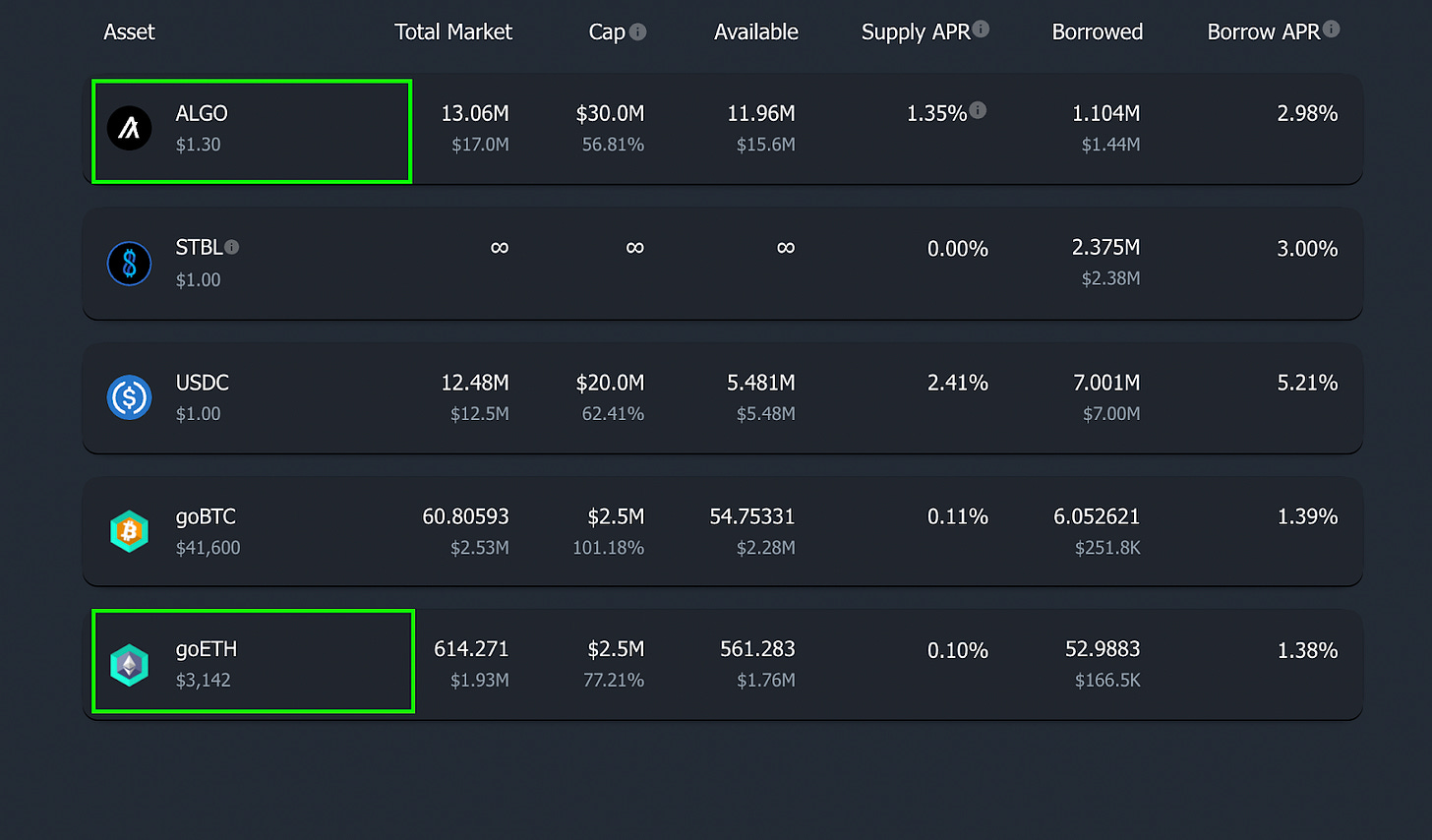Image resolution: width=1432 pixels, height=840 pixels.
Task: Click goETH price $3,142
Action: pos(203,680)
